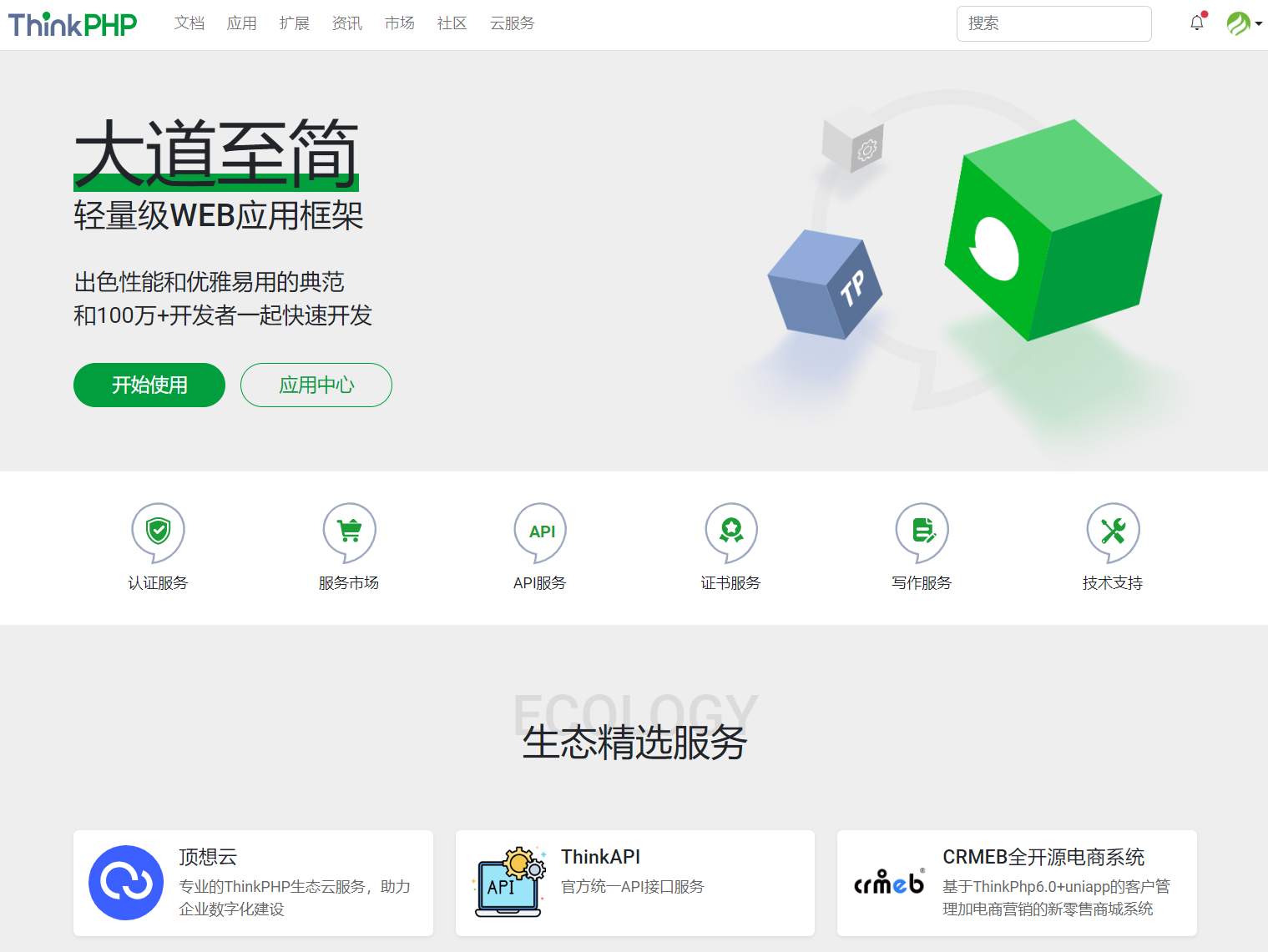Click the blue TP cube illustration
The image size is (1268, 952).
(x=825, y=285)
